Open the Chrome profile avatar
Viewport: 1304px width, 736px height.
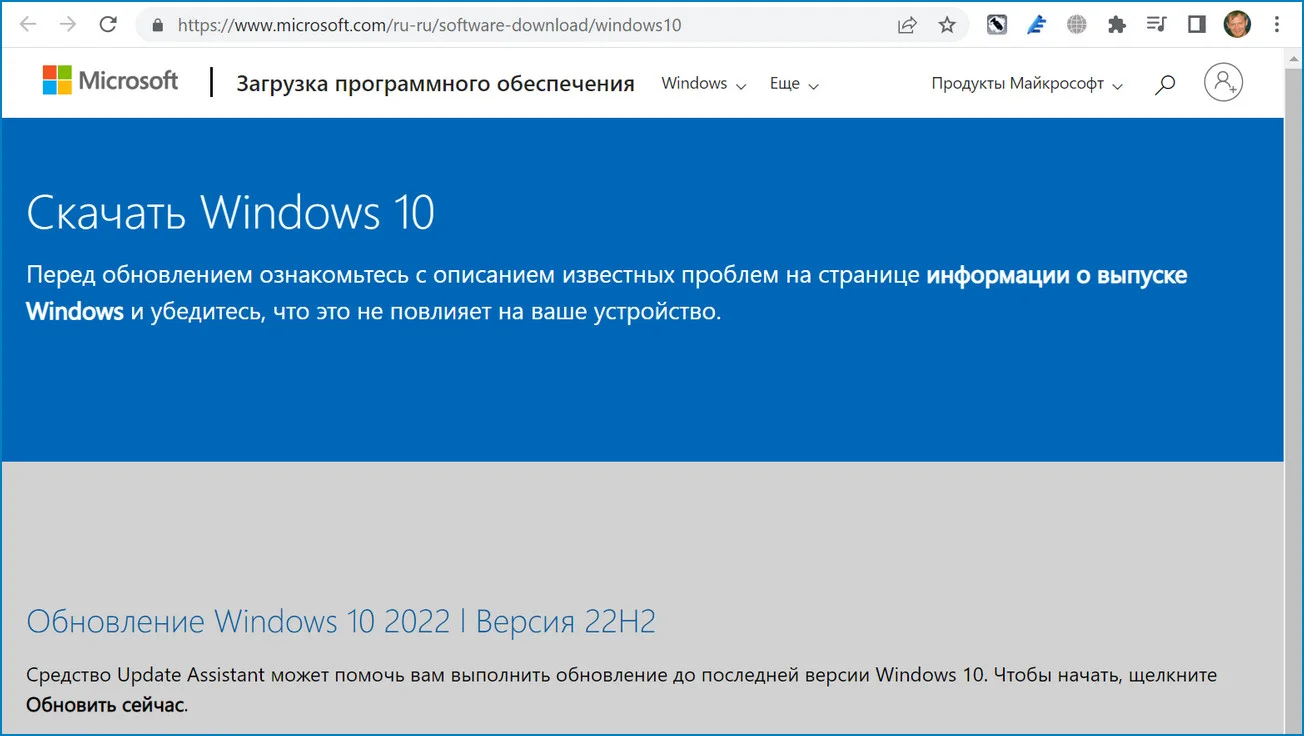(x=1237, y=25)
